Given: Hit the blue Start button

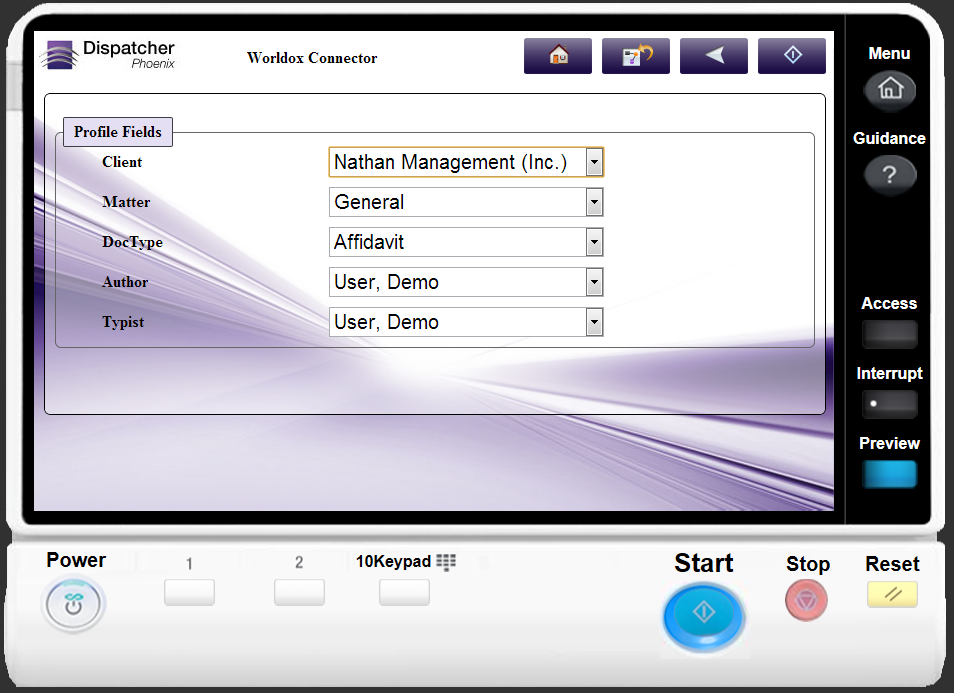Looking at the screenshot, I should click(x=703, y=617).
